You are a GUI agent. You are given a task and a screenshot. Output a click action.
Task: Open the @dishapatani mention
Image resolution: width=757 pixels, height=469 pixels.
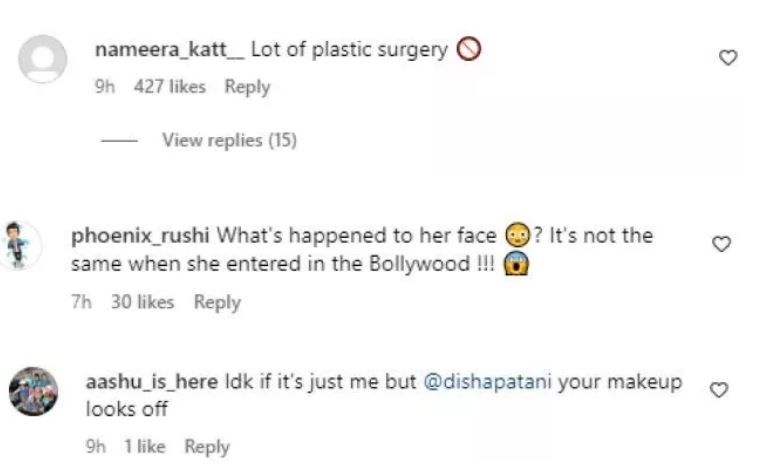488,383
